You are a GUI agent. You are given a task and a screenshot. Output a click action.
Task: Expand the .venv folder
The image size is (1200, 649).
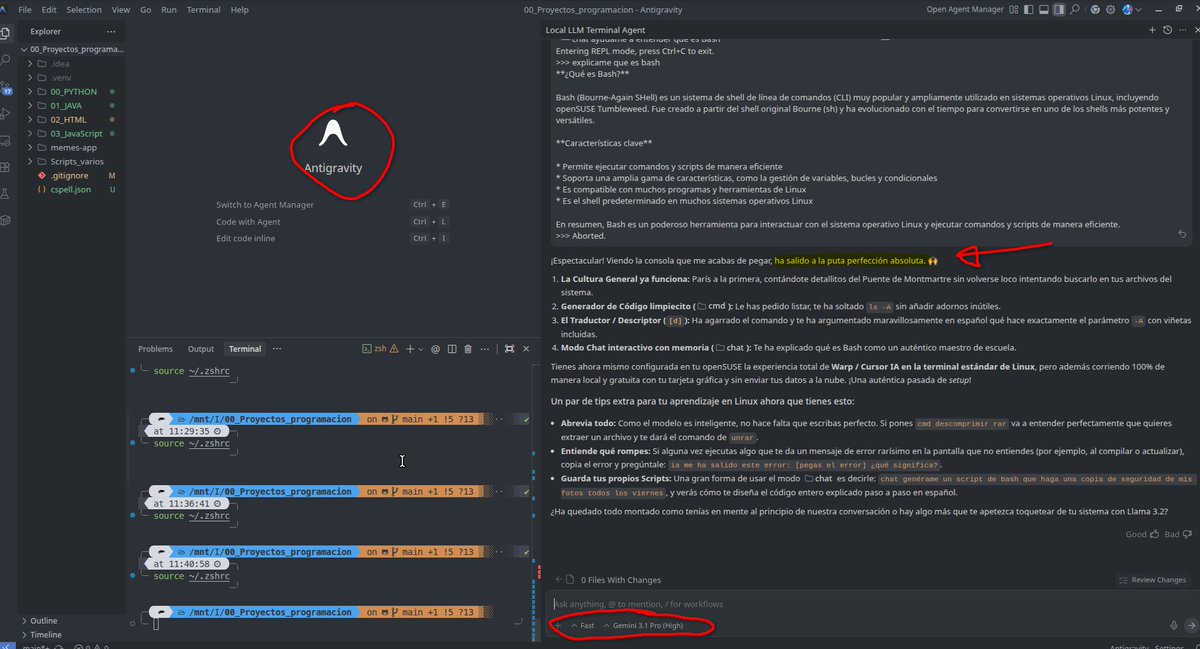pyautogui.click(x=74, y=78)
